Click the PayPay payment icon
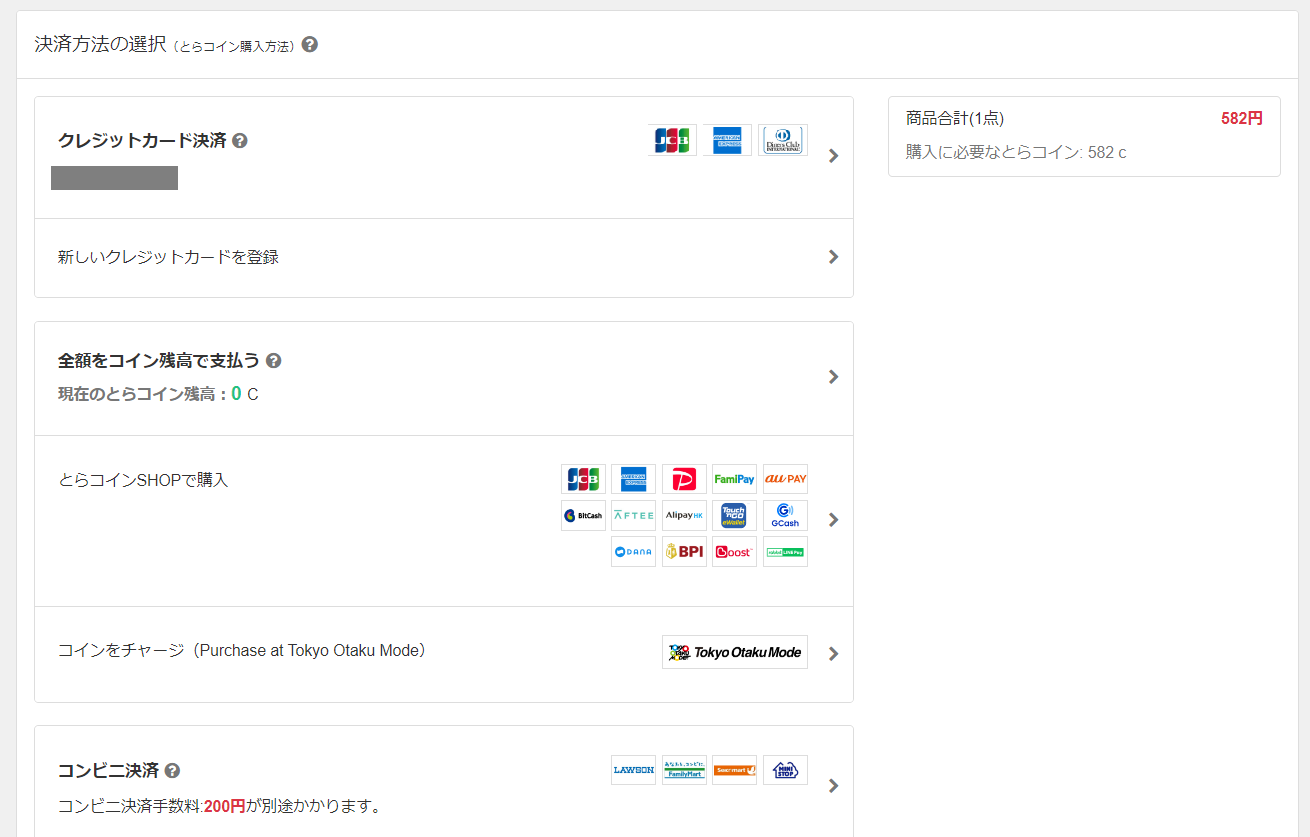 (684, 479)
